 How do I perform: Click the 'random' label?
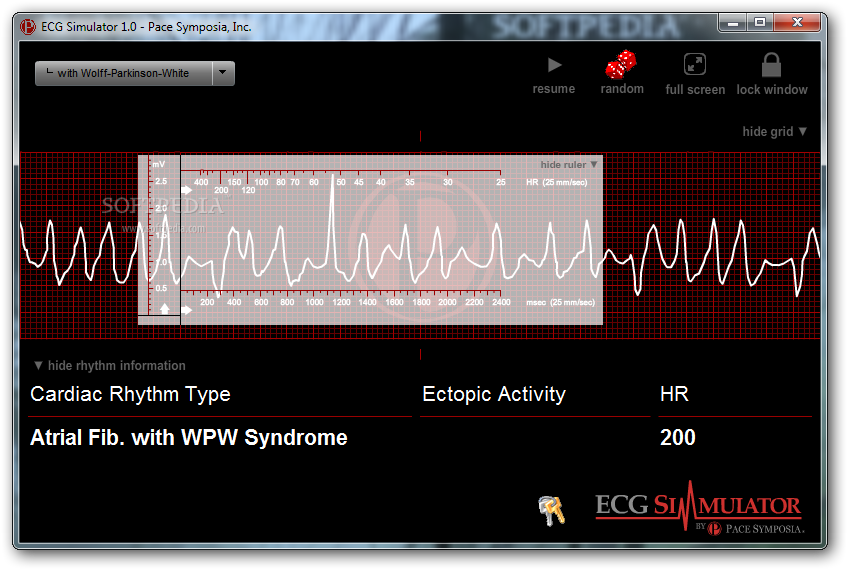pyautogui.click(x=622, y=89)
